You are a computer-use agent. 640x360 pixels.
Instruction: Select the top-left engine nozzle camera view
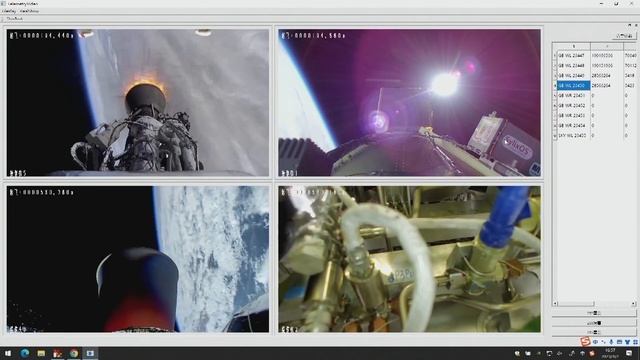pyautogui.click(x=138, y=102)
